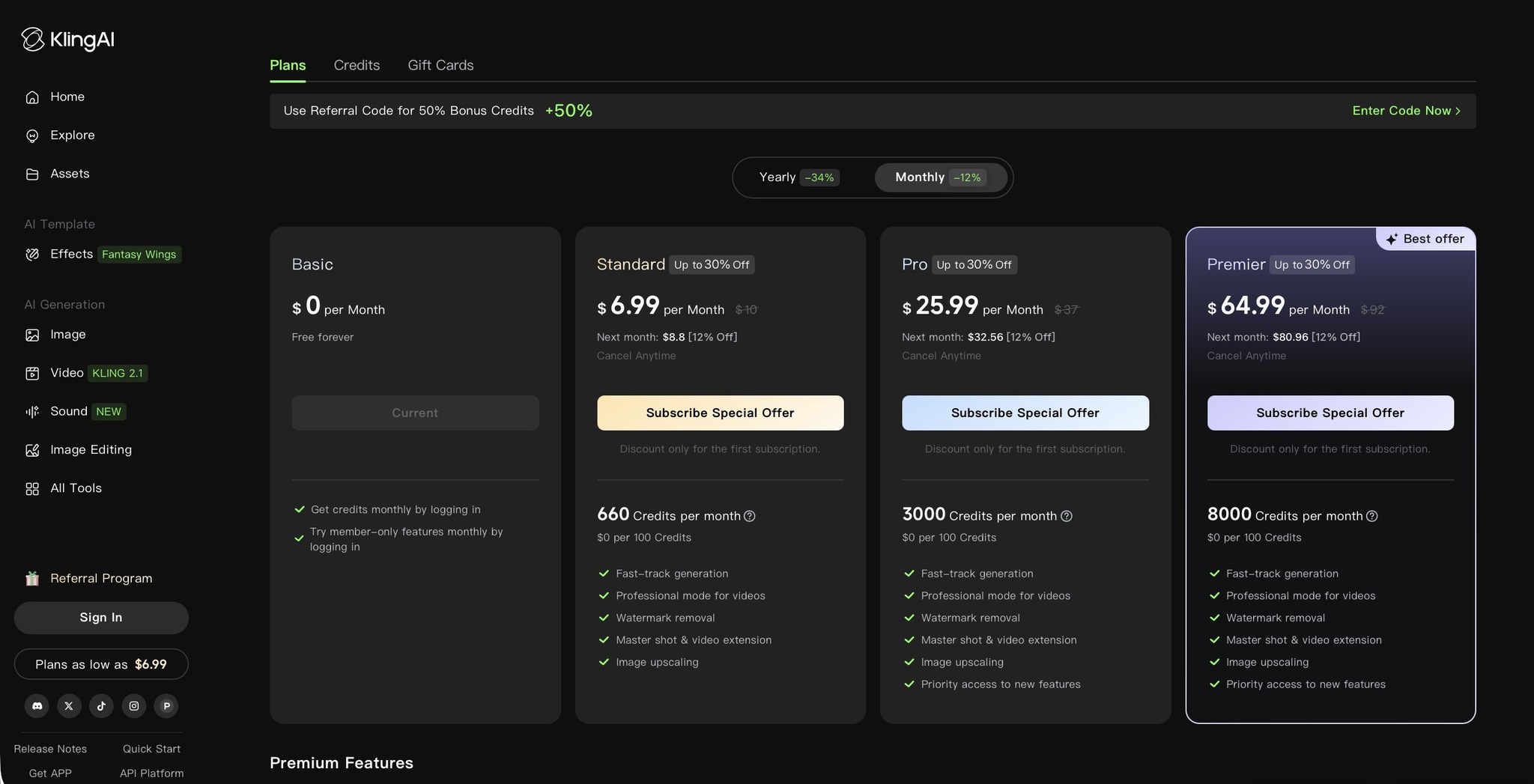
Task: Click Enter Code Now link
Action: click(x=1406, y=111)
